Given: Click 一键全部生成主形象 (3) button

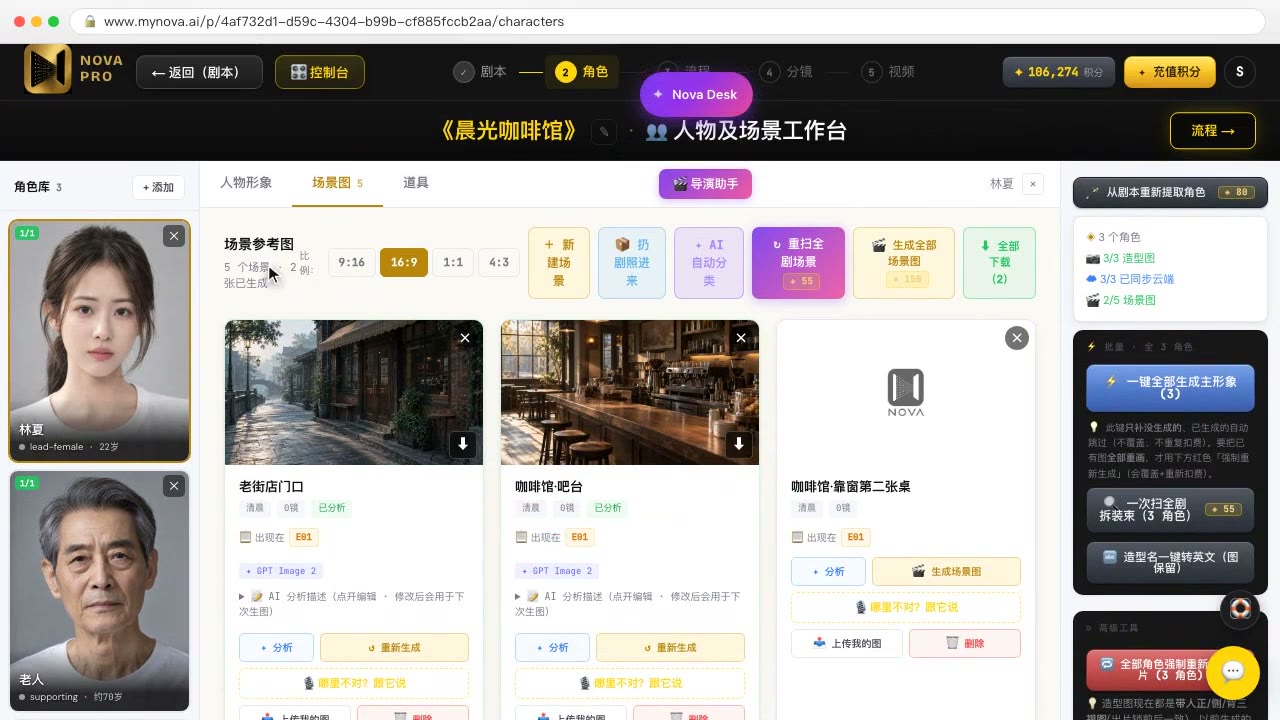Looking at the screenshot, I should pos(1170,388).
